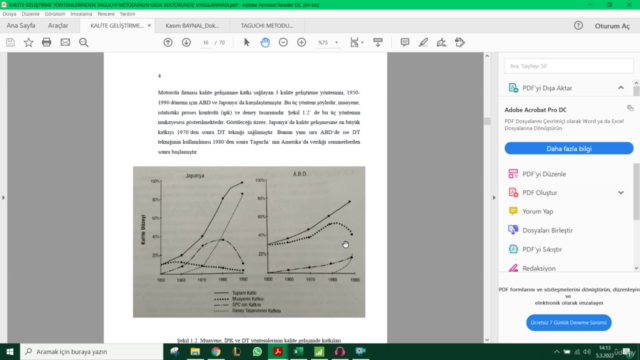Open the Windows Start menu
This screenshot has width=640, height=360.
click(10, 351)
